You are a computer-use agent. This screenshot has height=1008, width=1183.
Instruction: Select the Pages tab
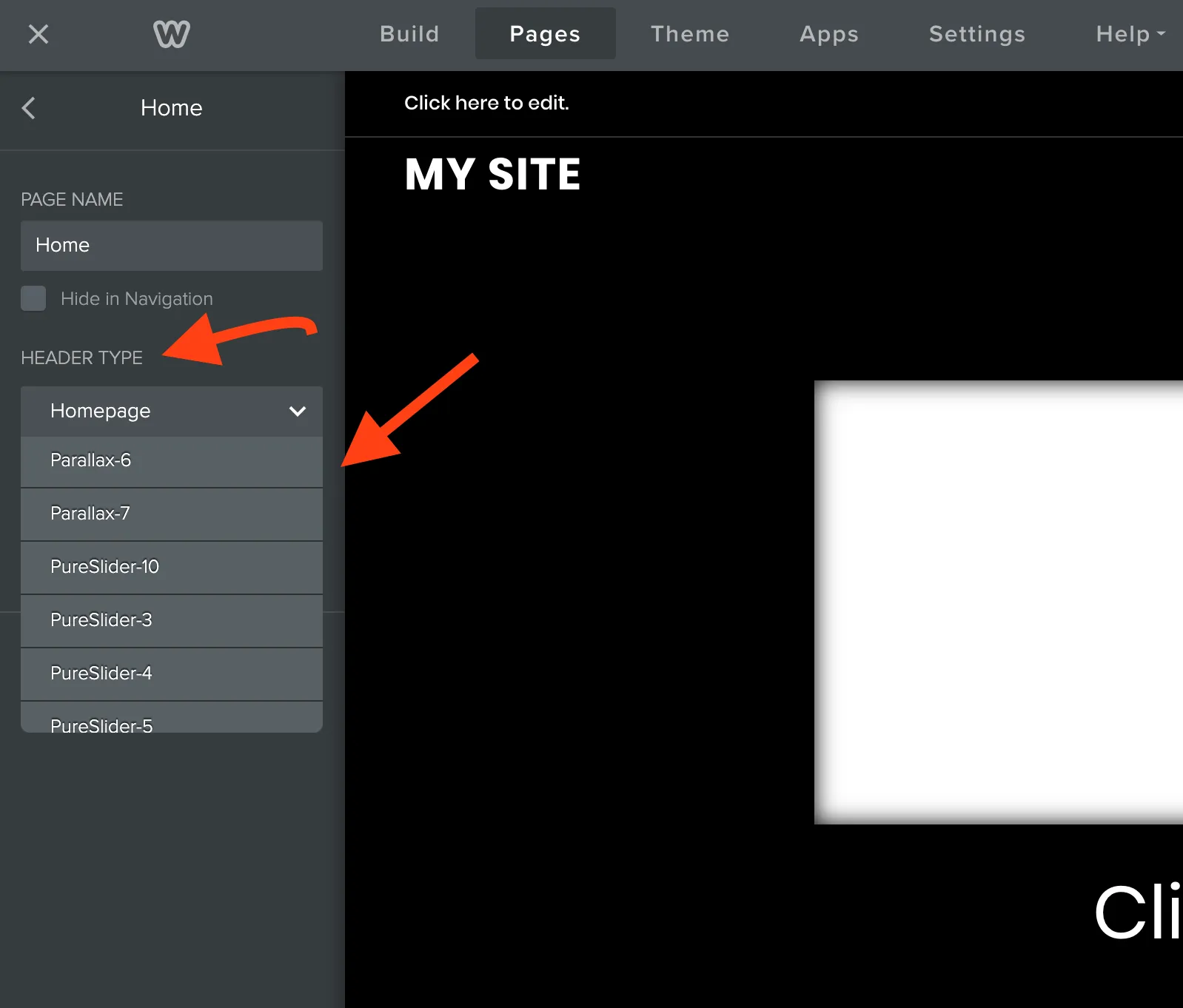pyautogui.click(x=546, y=34)
